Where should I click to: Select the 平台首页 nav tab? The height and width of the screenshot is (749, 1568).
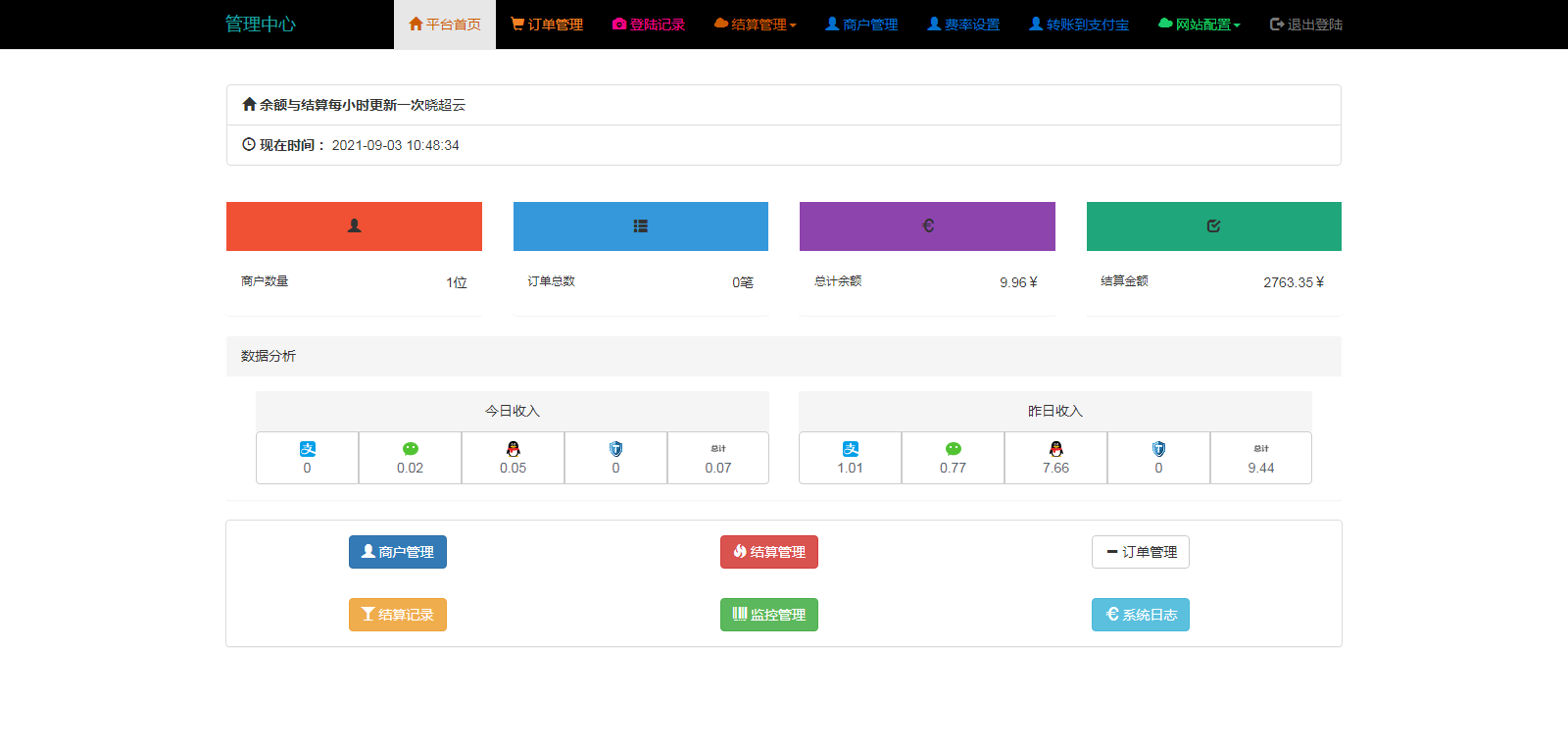click(x=445, y=25)
